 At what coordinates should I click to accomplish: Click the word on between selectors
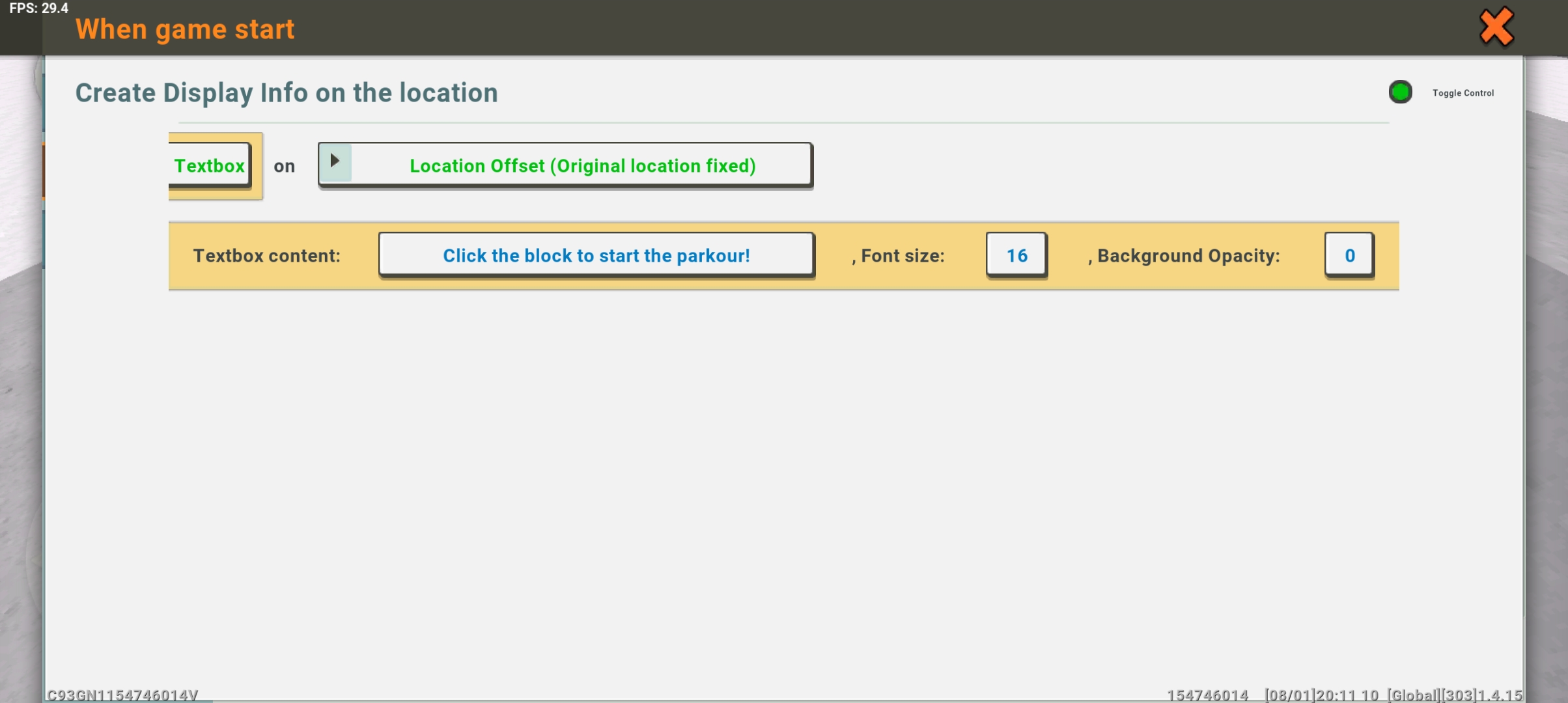[284, 167]
